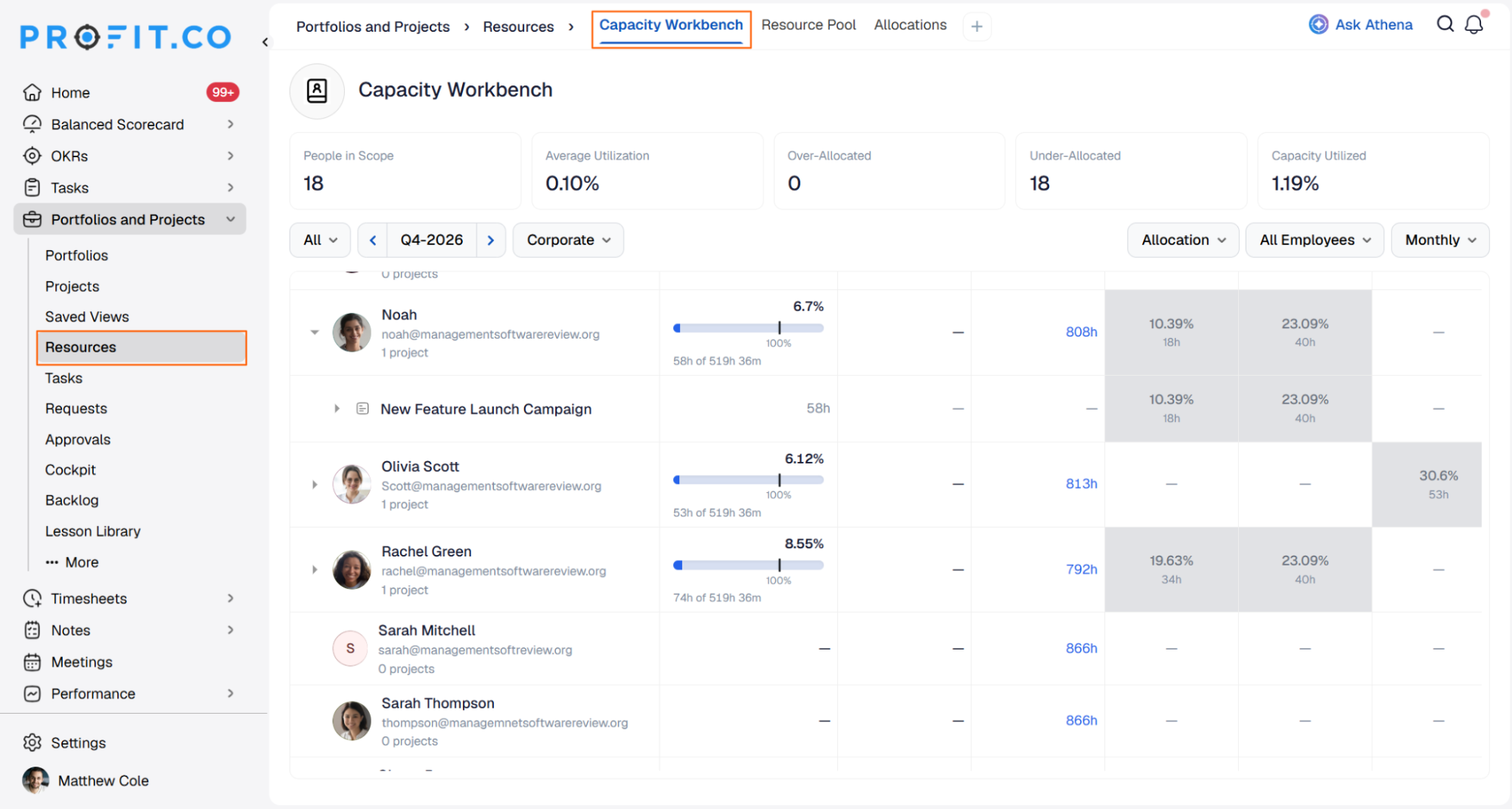Image resolution: width=1512 pixels, height=809 pixels.
Task: Click Sarah Thompson's avatar photo
Action: point(352,721)
